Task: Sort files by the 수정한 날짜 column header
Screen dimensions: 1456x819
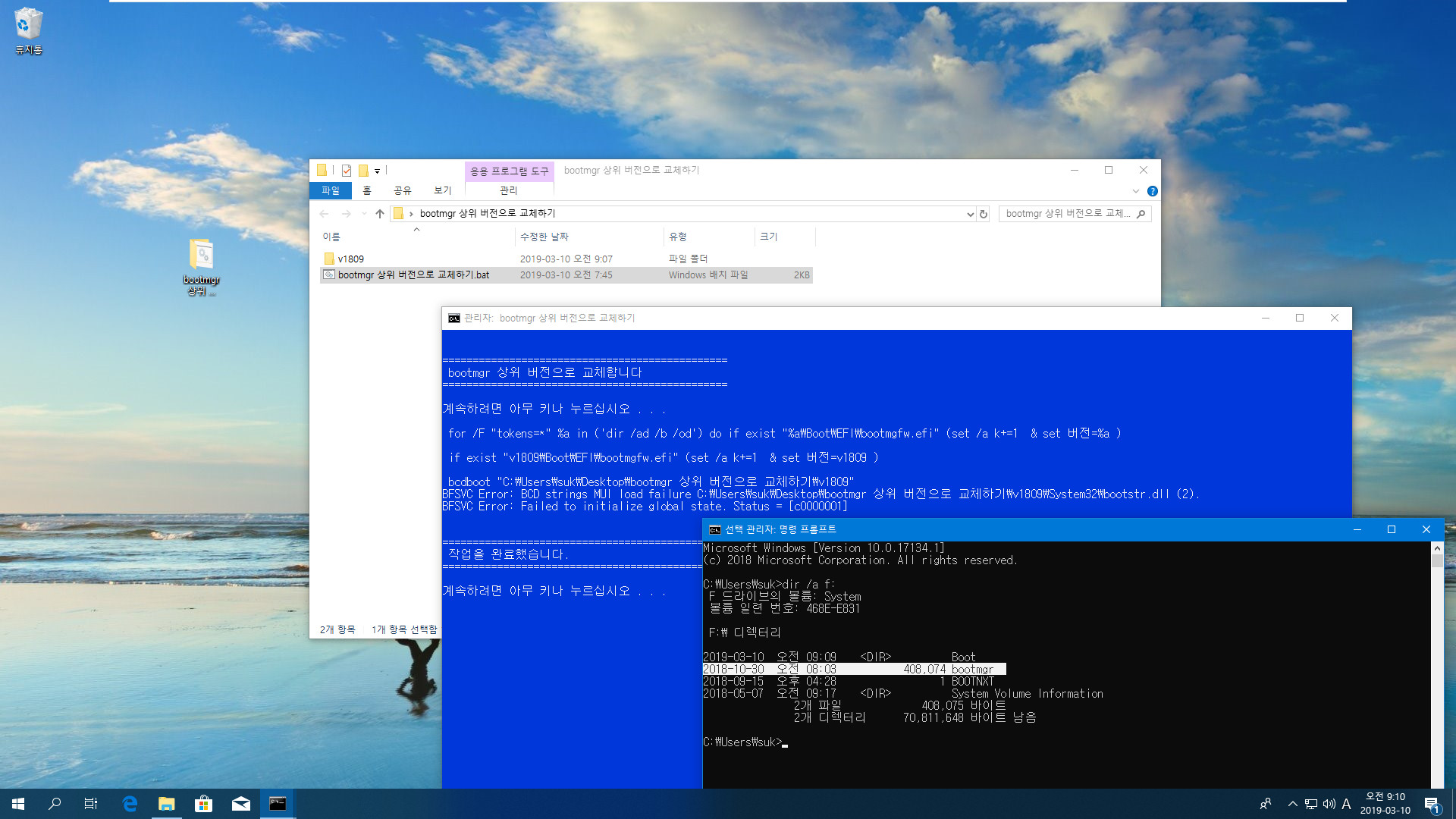Action: point(588,237)
